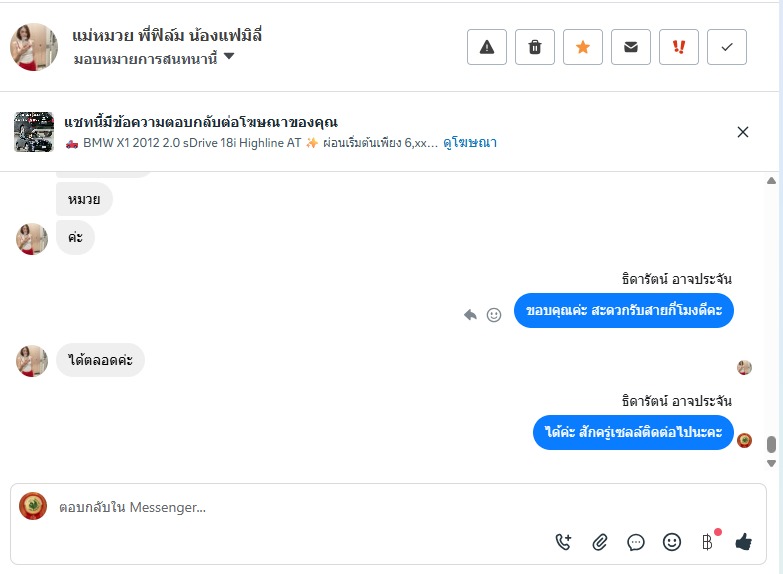Screen dimensions: 783x574
Task: Open the Baht payment request icon
Action: pyautogui.click(x=708, y=542)
